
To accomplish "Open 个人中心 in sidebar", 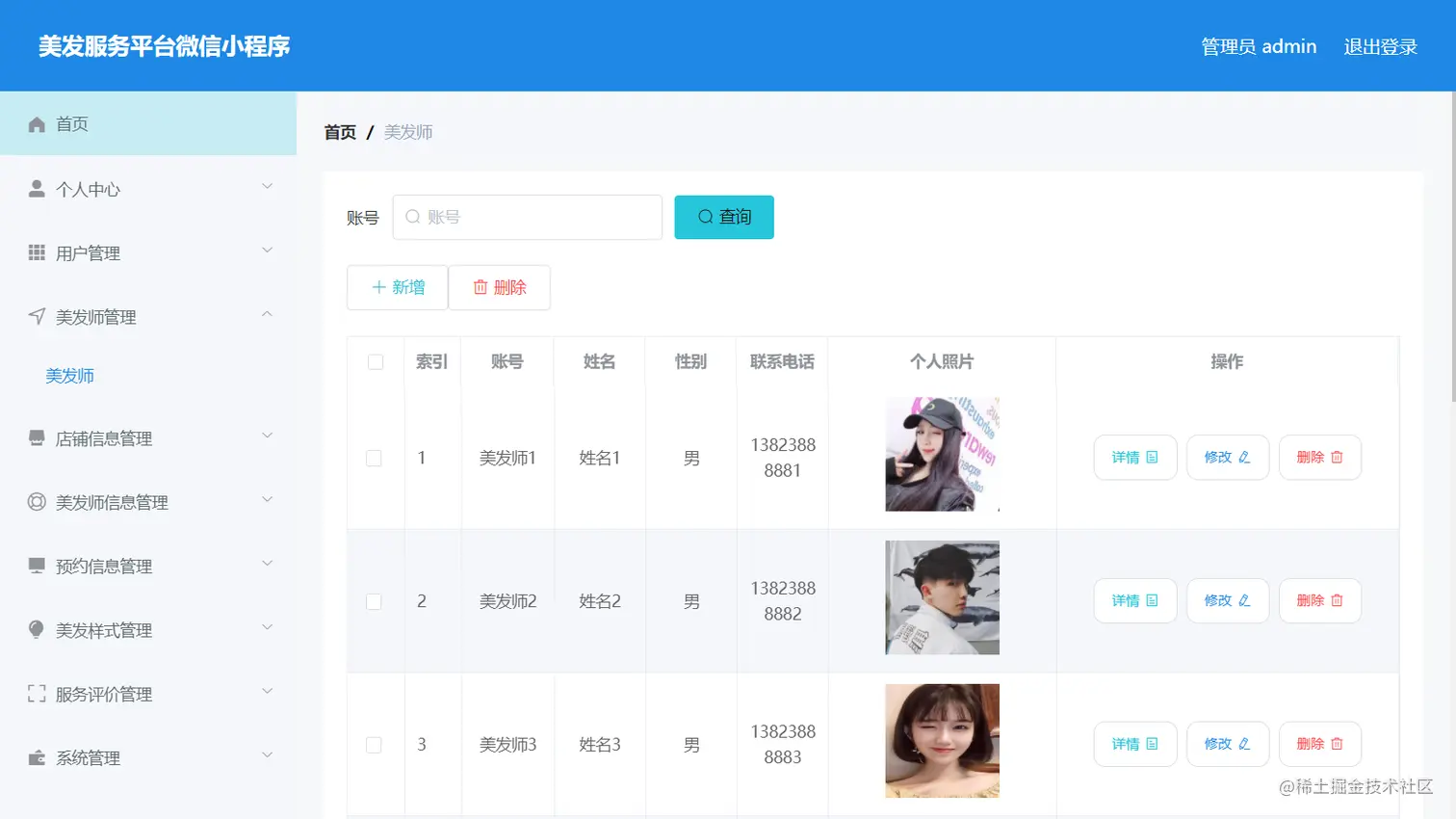I will click(x=148, y=189).
